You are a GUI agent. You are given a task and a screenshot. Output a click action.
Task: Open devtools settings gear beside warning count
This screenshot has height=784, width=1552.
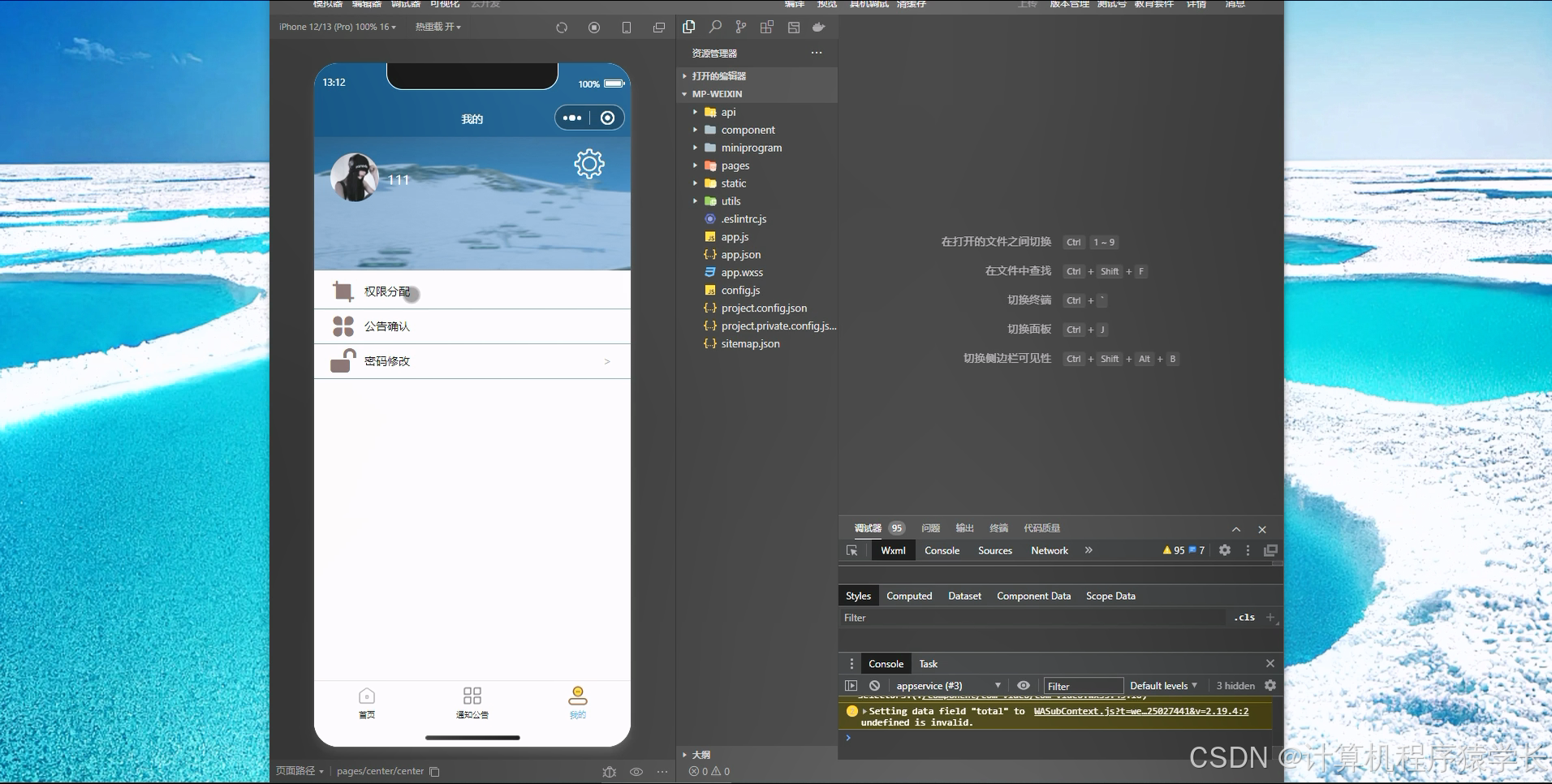coord(1225,550)
